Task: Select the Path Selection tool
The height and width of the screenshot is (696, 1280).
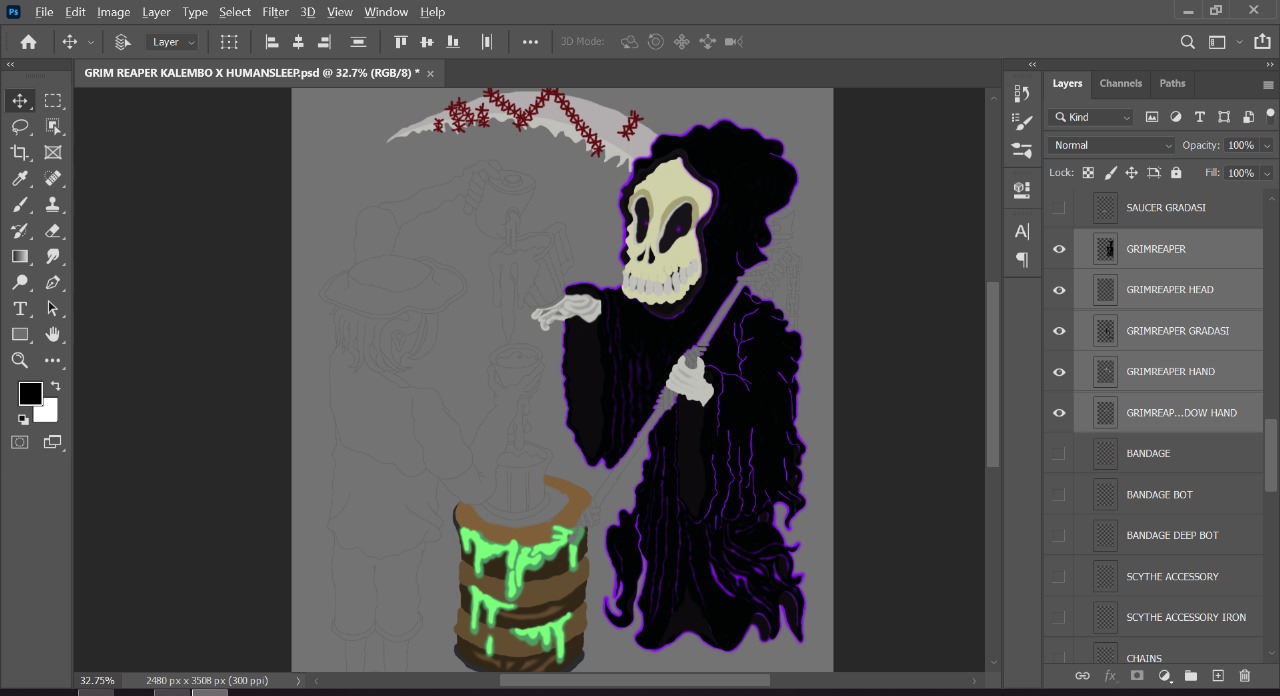Action: [53, 309]
